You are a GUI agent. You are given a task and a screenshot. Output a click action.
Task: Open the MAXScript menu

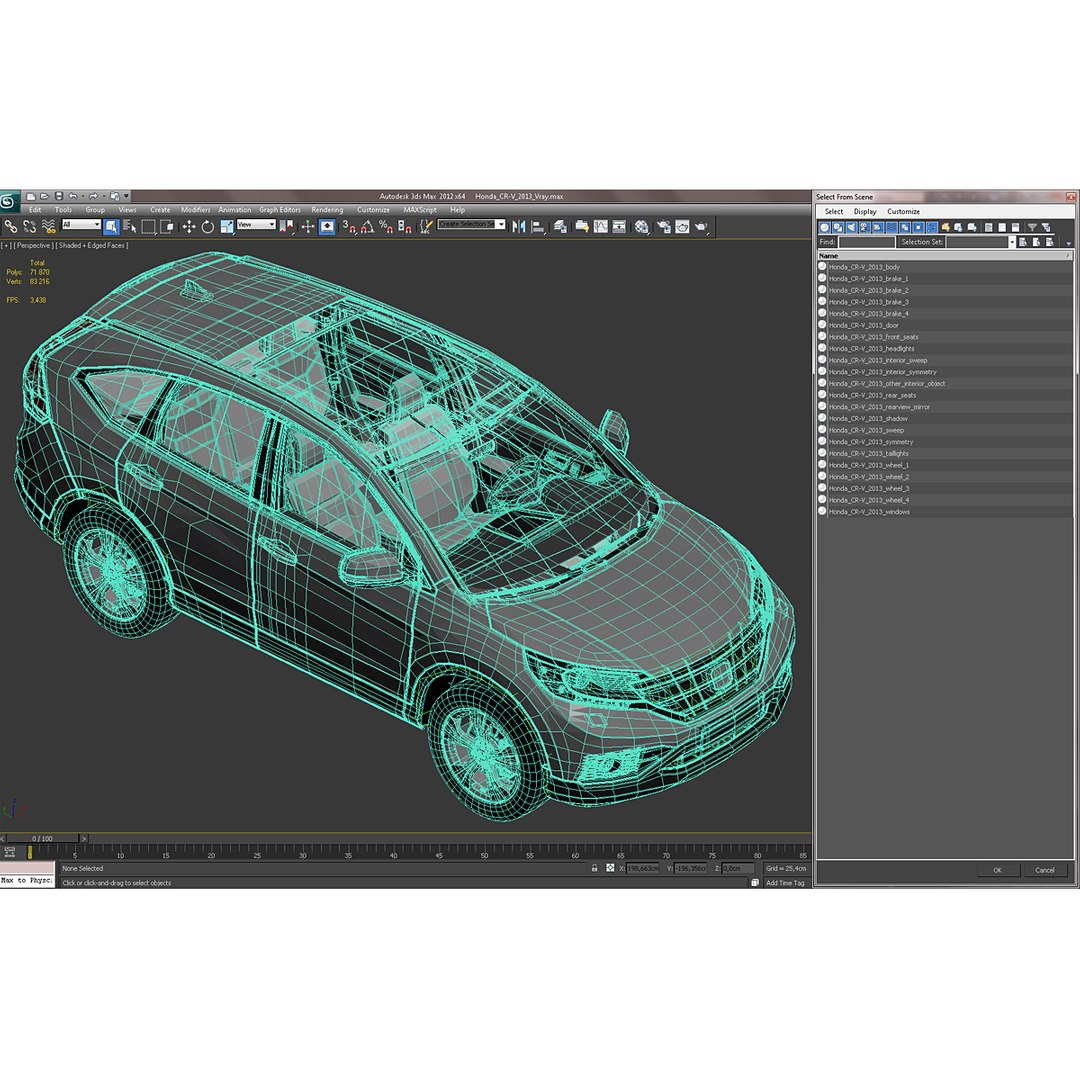pos(420,210)
